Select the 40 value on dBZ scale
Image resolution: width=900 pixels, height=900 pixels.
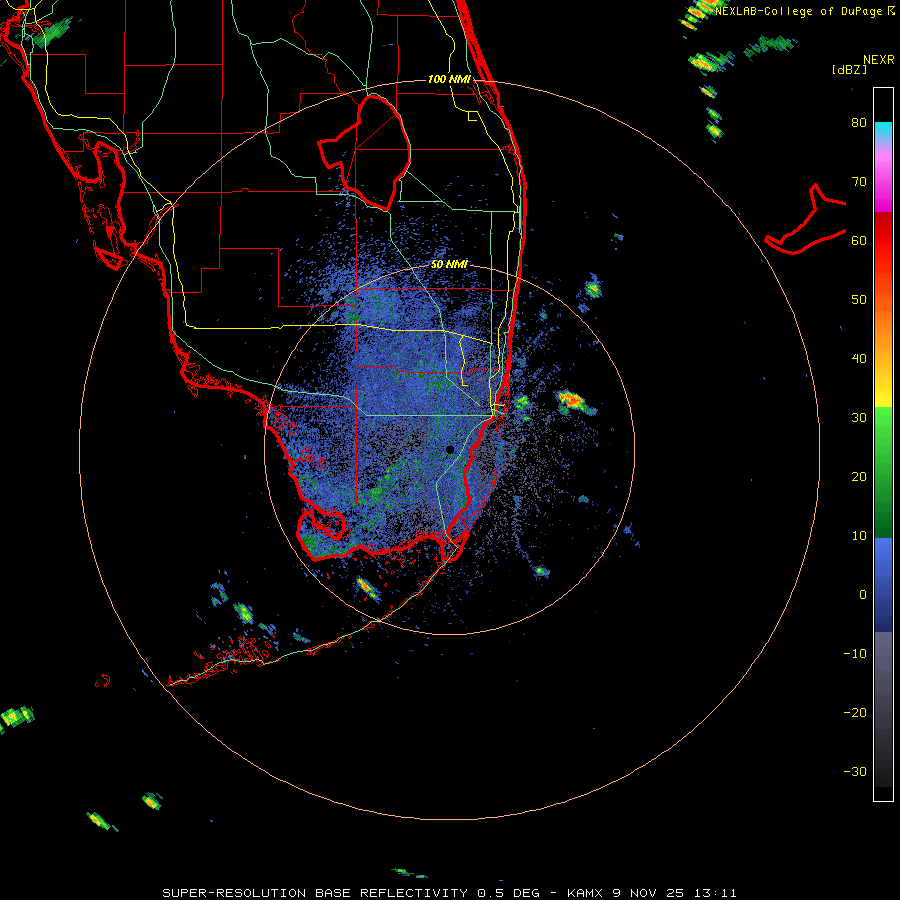coord(859,359)
